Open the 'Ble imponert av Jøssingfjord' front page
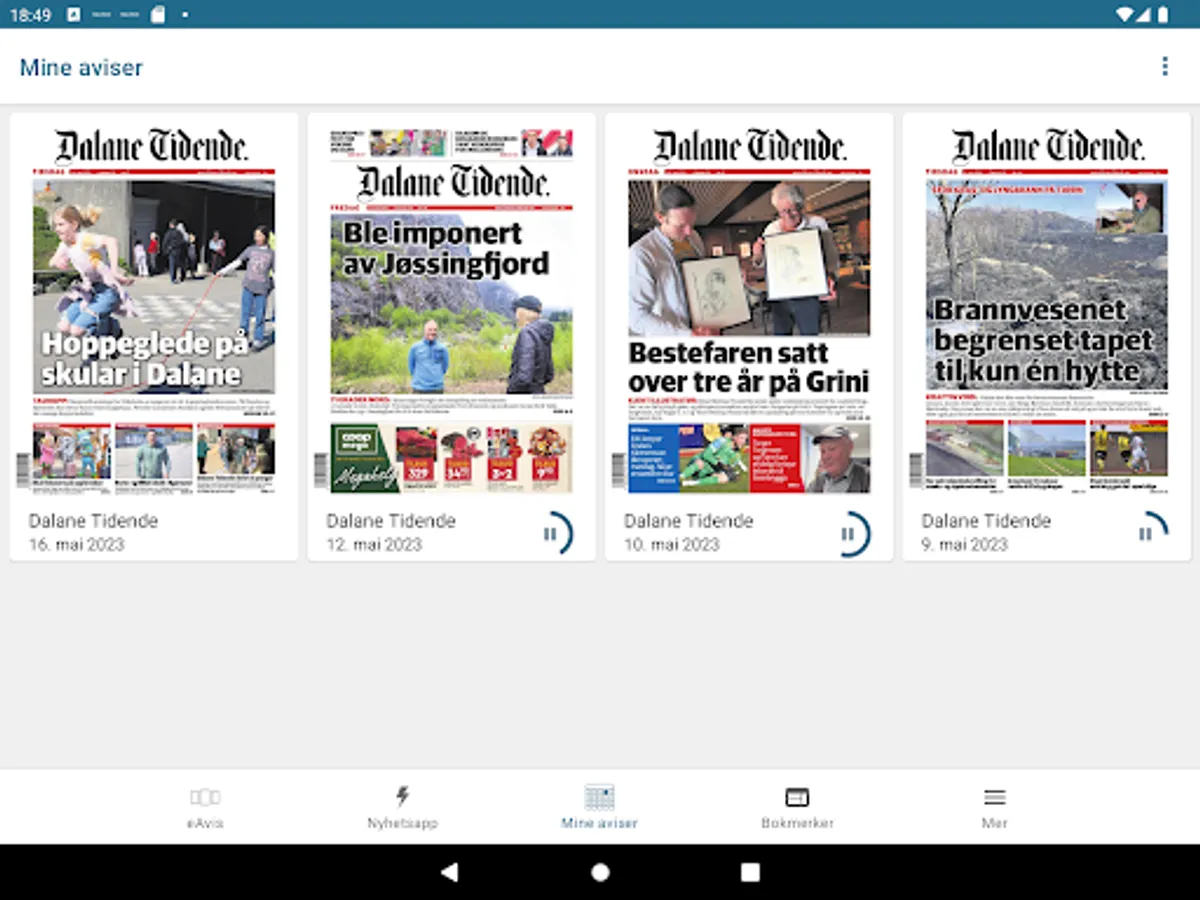Image resolution: width=1200 pixels, height=900 pixels. pyautogui.click(x=452, y=310)
